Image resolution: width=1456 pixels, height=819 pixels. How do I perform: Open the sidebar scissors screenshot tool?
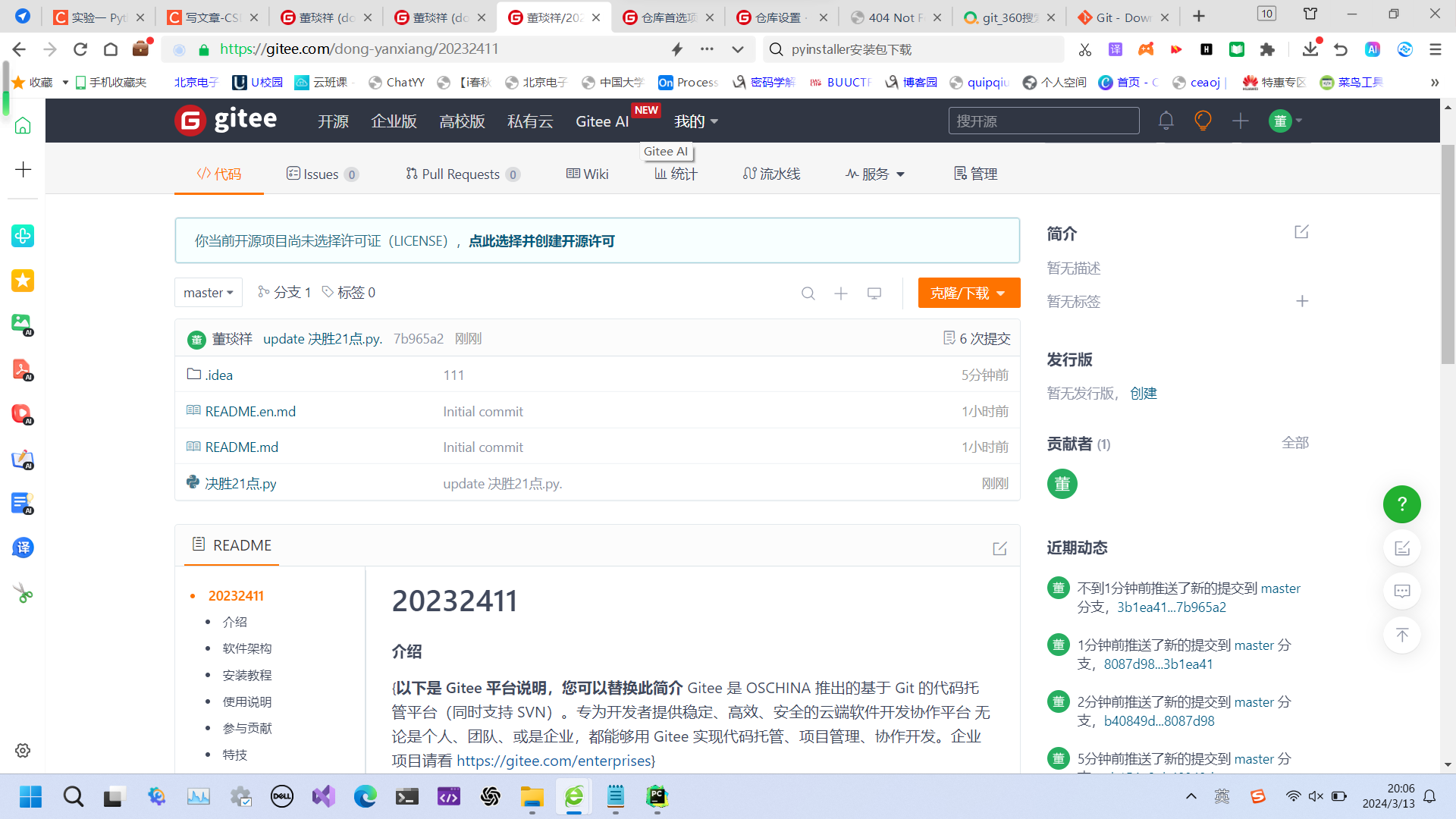tap(23, 593)
